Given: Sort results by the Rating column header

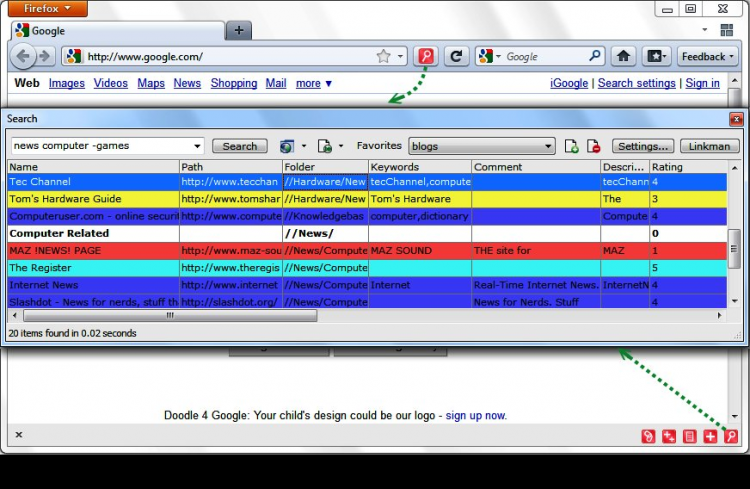Looking at the screenshot, I should (688, 167).
